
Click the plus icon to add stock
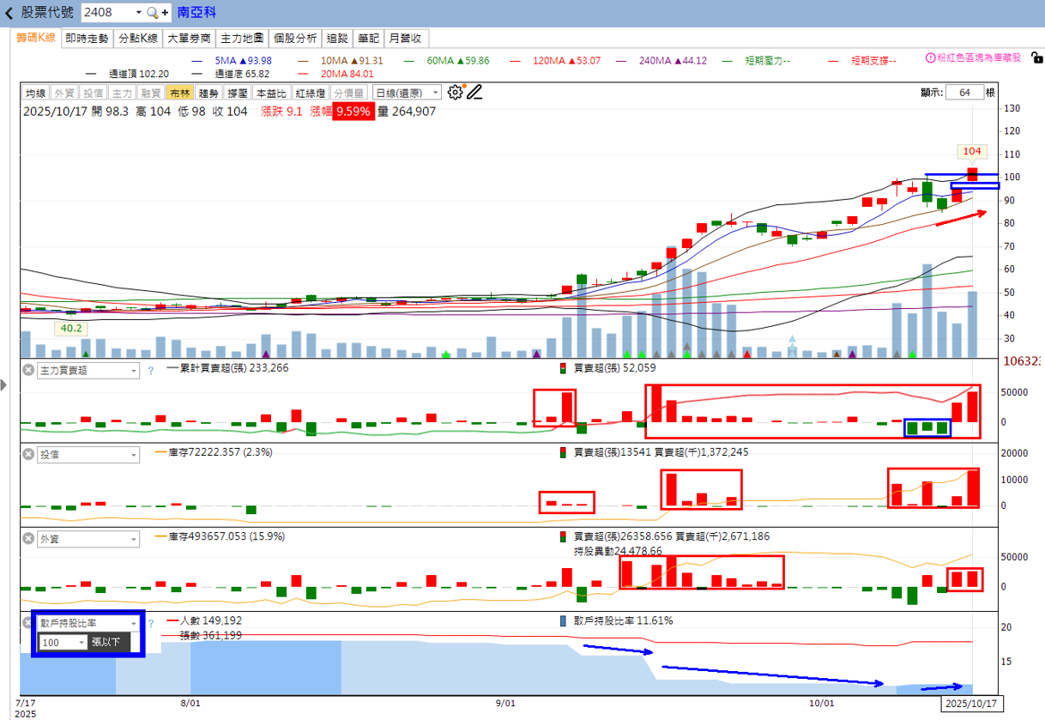[x=165, y=13]
